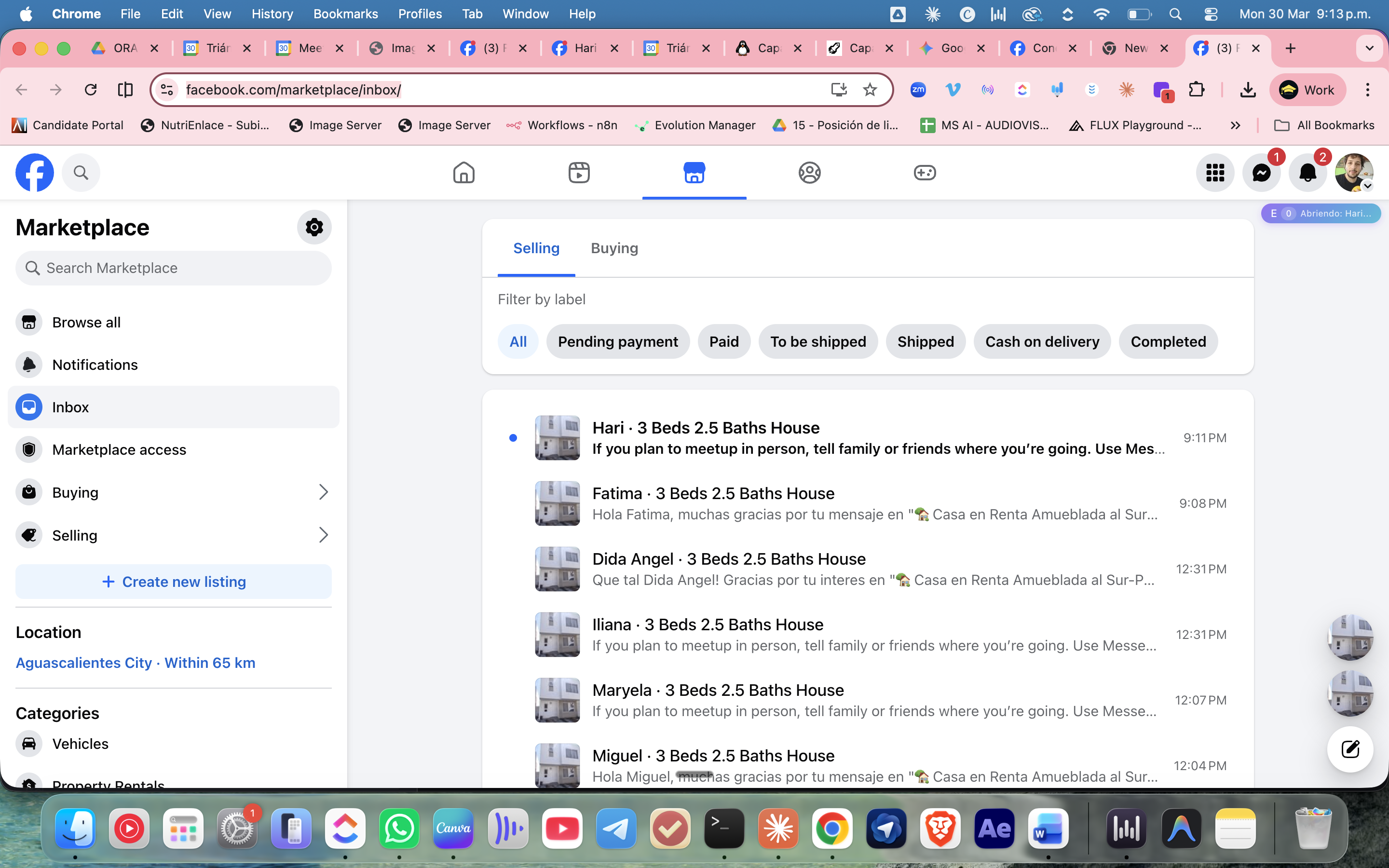Click the new message compose icon
Screen dimensions: 1389x868
click(x=1349, y=749)
